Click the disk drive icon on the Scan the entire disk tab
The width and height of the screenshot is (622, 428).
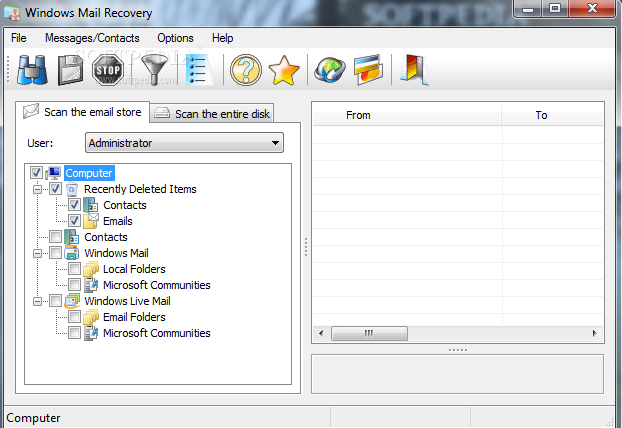tap(162, 113)
